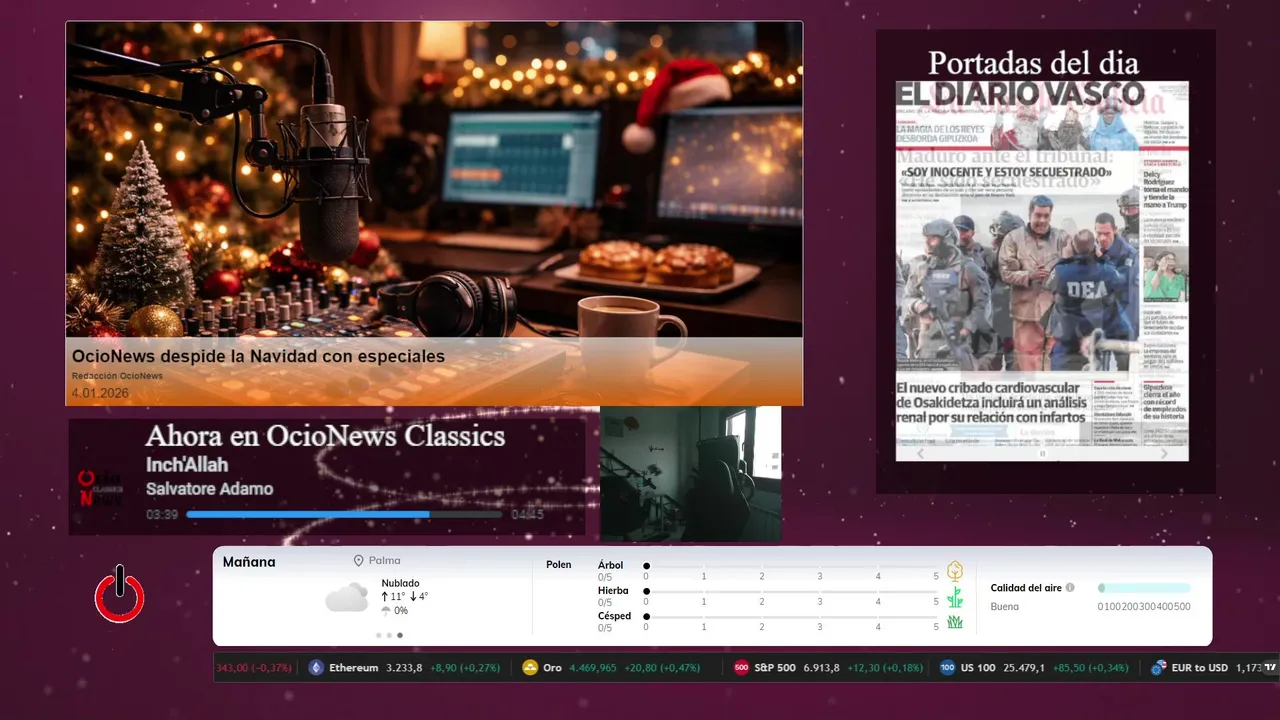Click the Mañana forecast heading

[x=249, y=562]
